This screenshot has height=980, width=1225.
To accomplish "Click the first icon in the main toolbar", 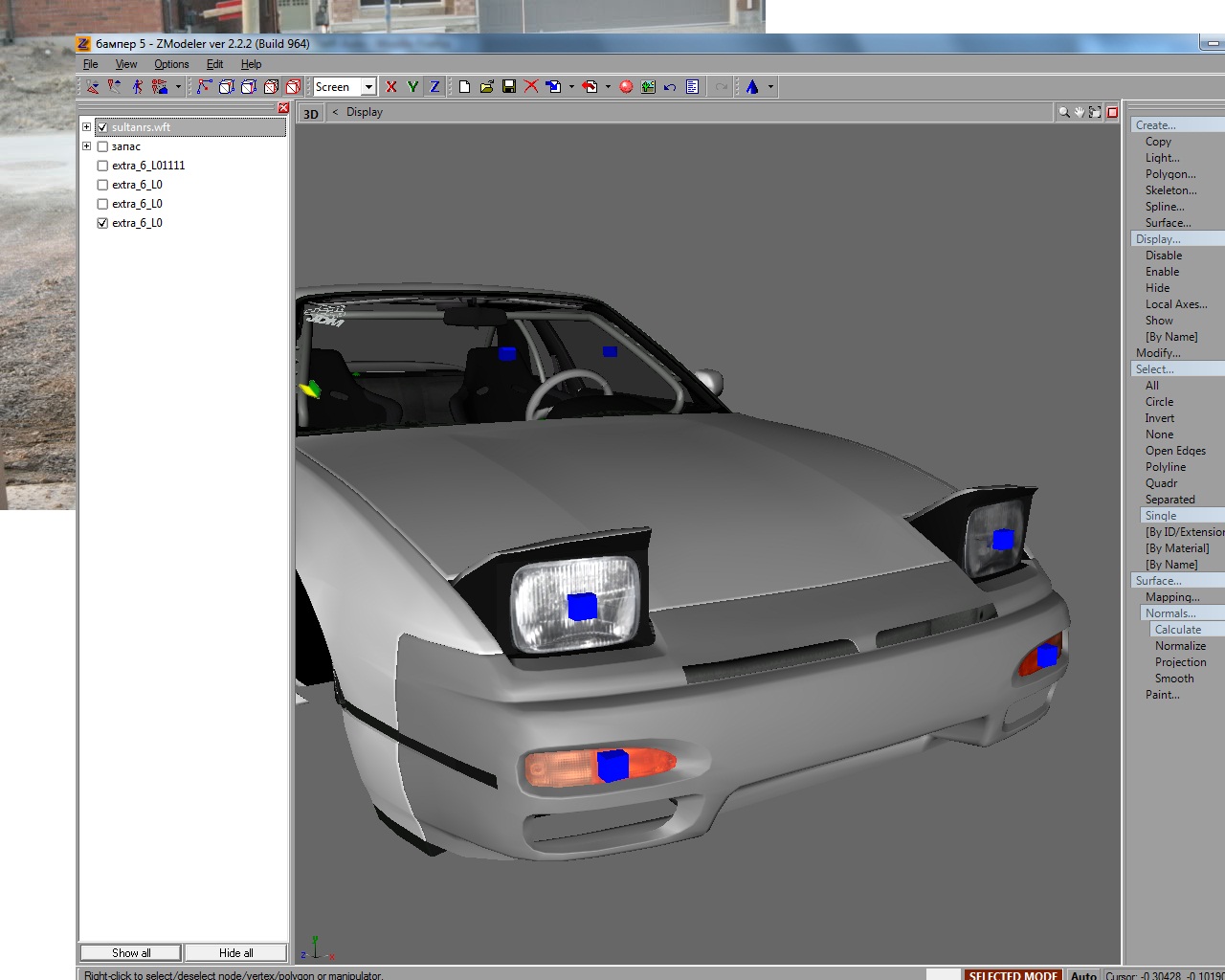I will coord(93,86).
